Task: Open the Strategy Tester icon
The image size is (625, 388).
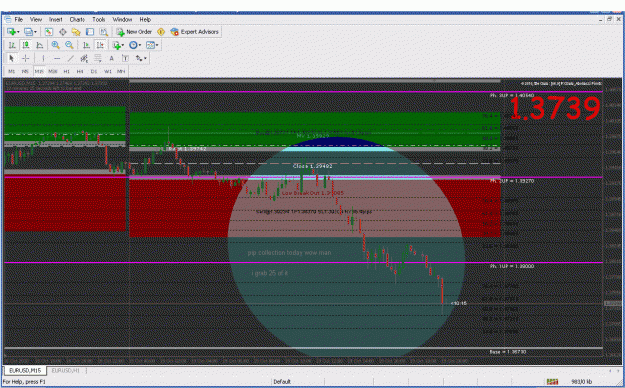Action: tap(104, 32)
